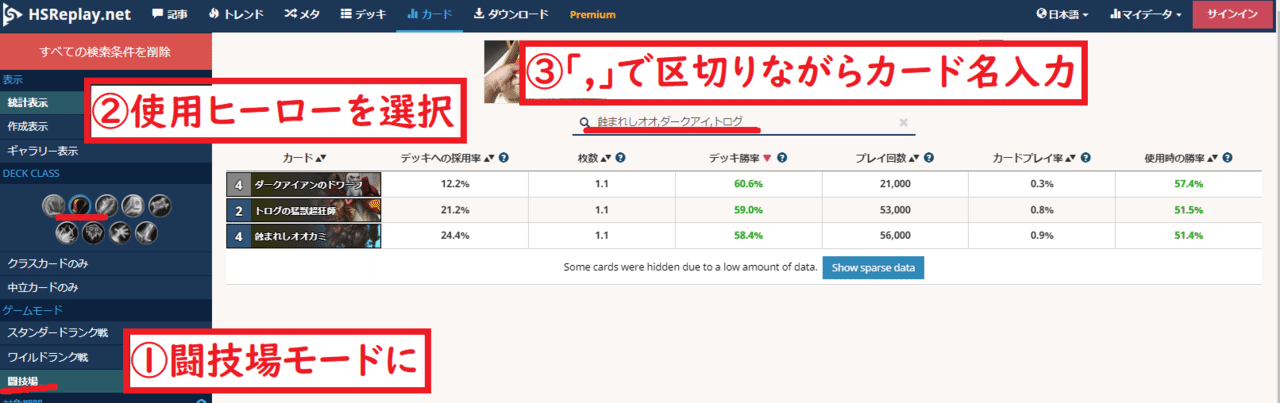Select スタンダードランク戦 game mode
Screen dimensions: 1280x403
(x=106, y=332)
